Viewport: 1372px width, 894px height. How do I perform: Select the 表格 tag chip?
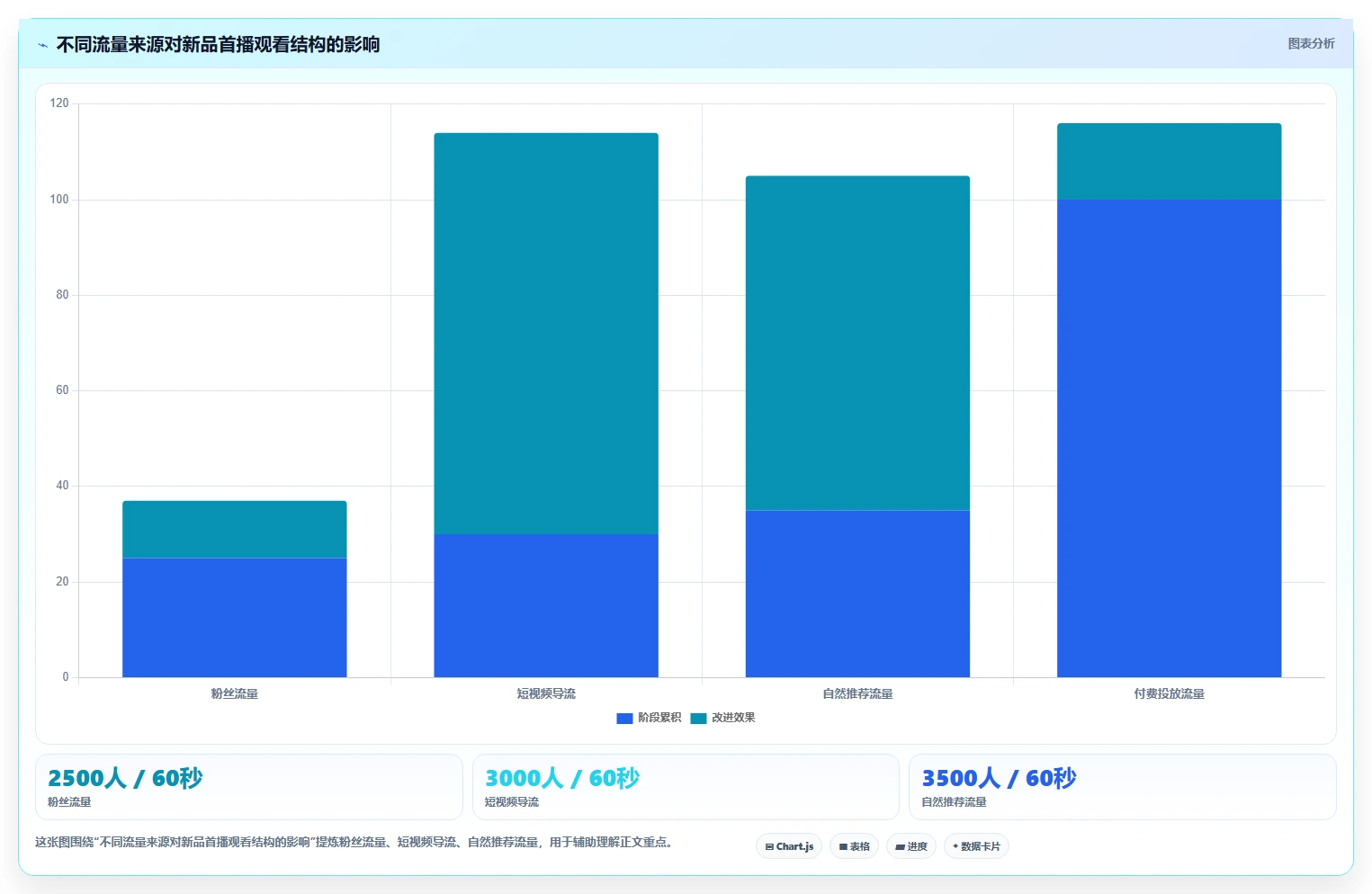click(x=854, y=846)
